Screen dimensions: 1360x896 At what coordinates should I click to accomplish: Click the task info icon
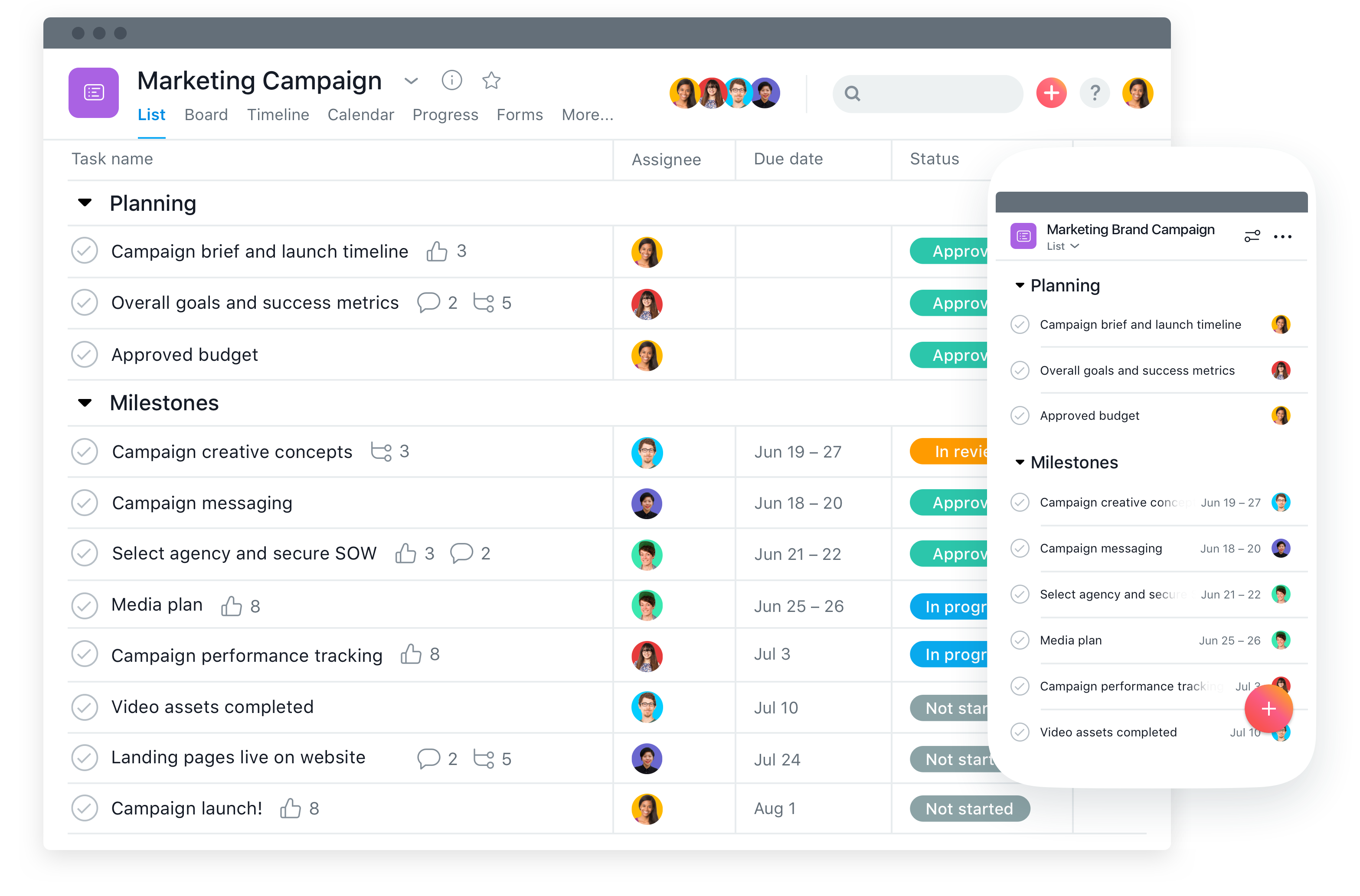[451, 80]
